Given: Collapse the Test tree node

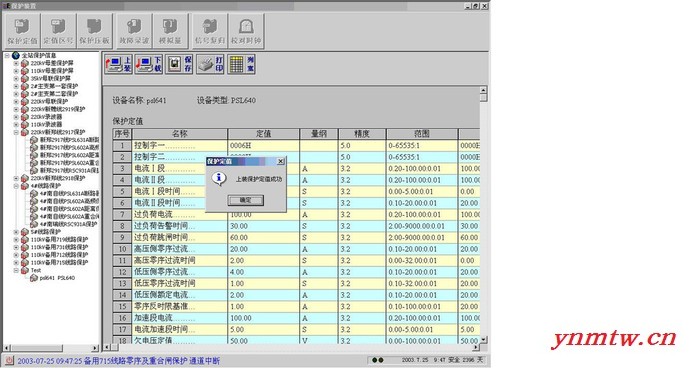Looking at the screenshot, I should tap(16, 270).
